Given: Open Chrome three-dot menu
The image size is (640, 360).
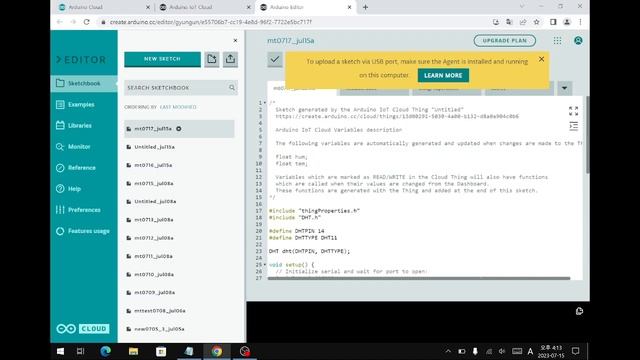Looking at the screenshot, I should (580, 22).
